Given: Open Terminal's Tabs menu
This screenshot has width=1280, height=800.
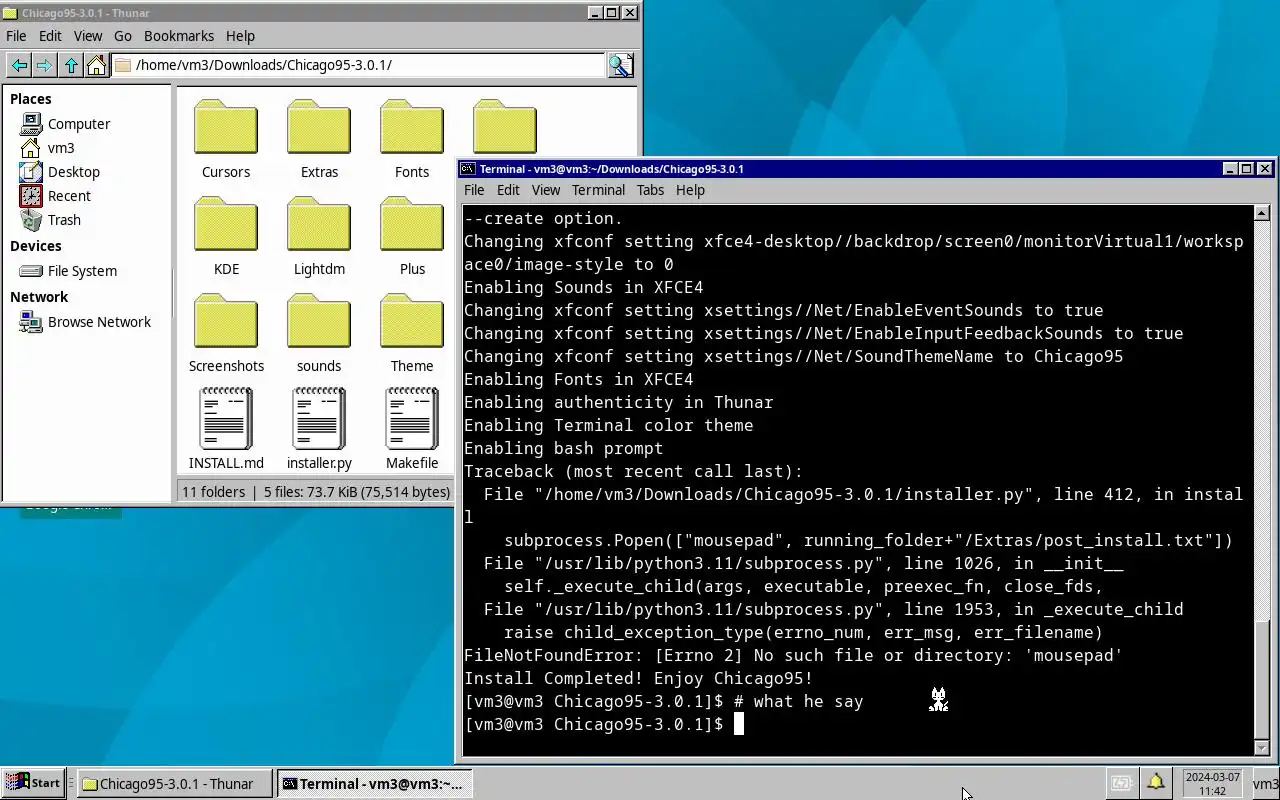Looking at the screenshot, I should (650, 190).
